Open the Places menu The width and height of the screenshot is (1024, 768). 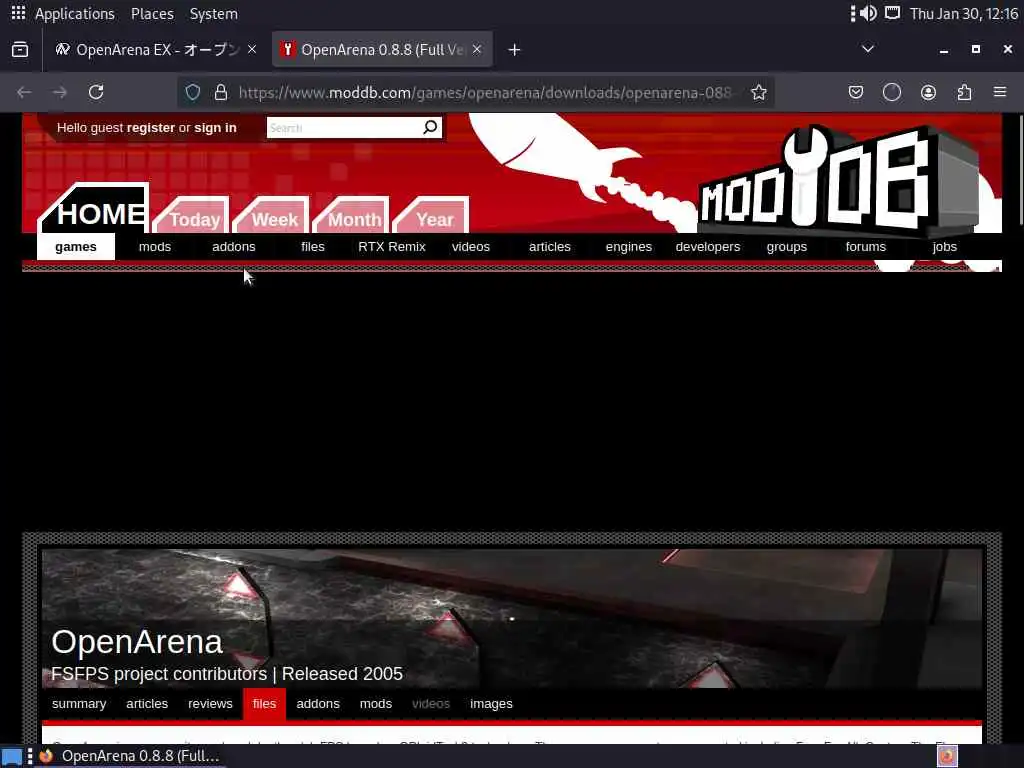pos(152,14)
